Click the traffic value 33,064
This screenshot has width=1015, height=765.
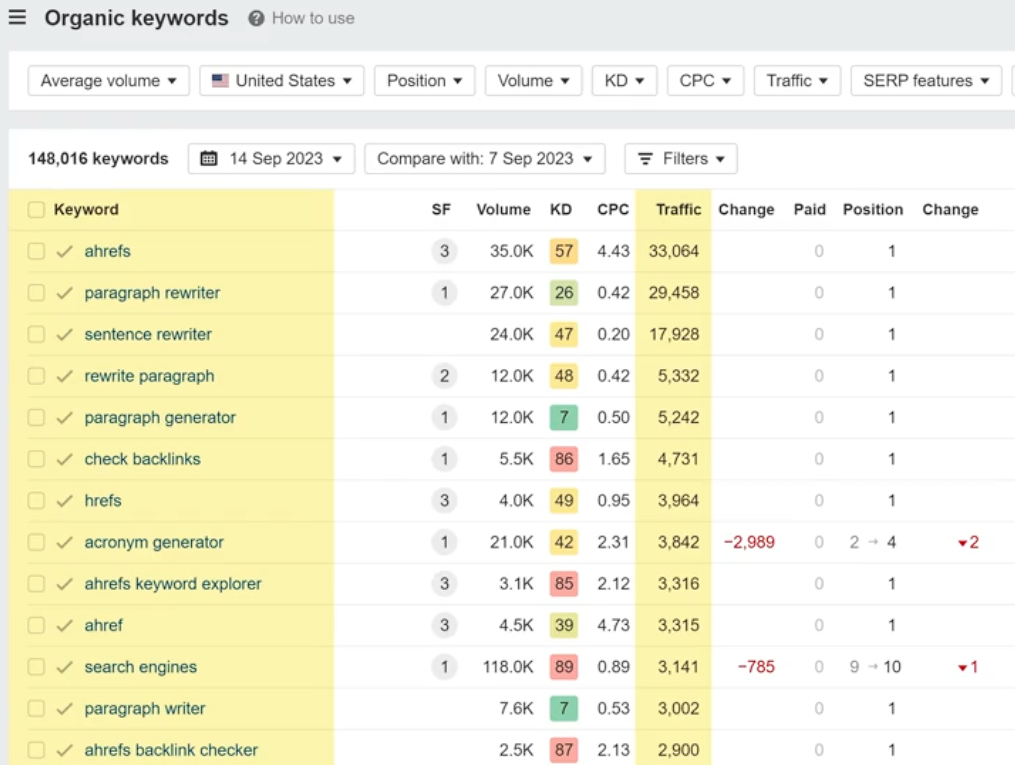pos(674,251)
